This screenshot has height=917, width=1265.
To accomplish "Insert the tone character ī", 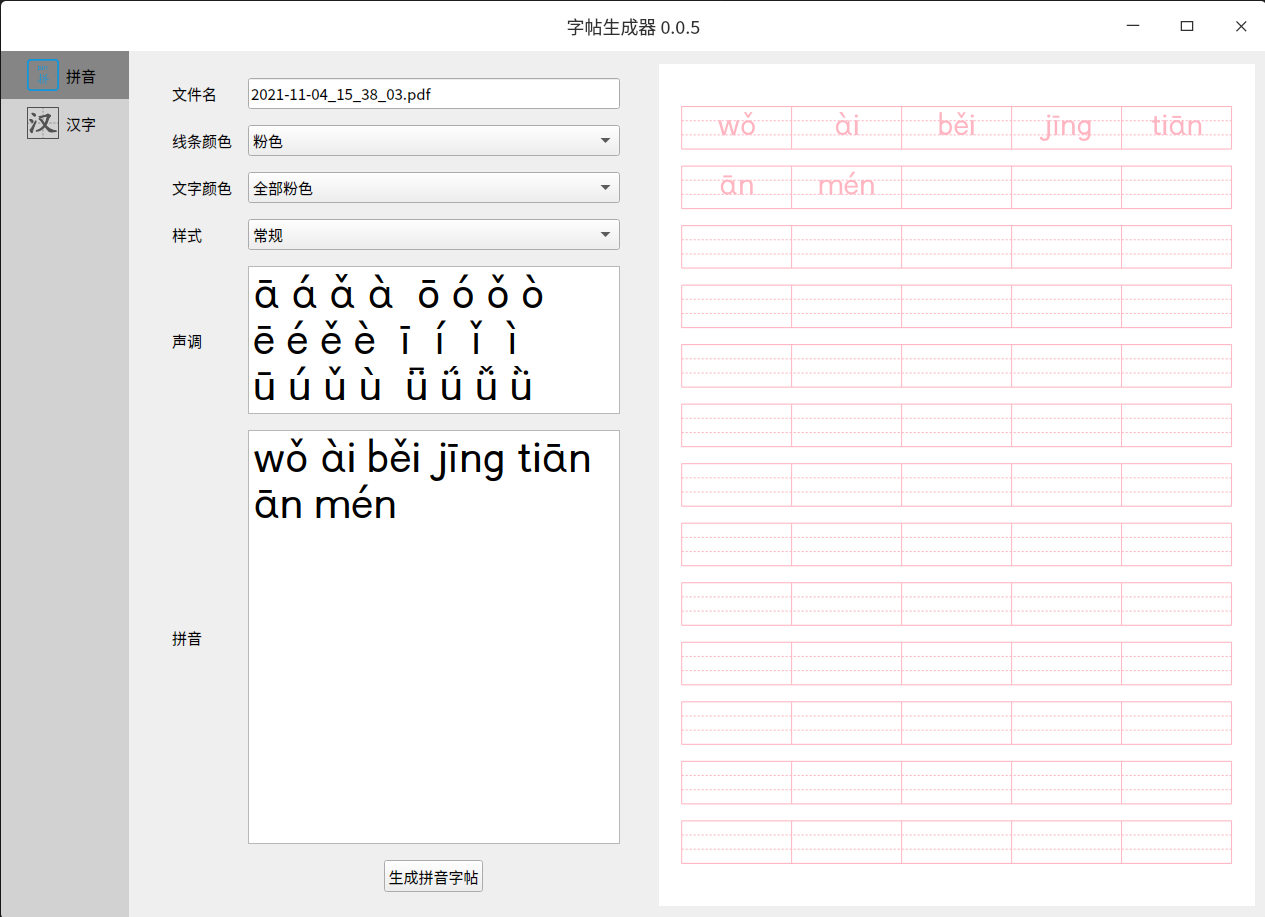I will click(406, 341).
